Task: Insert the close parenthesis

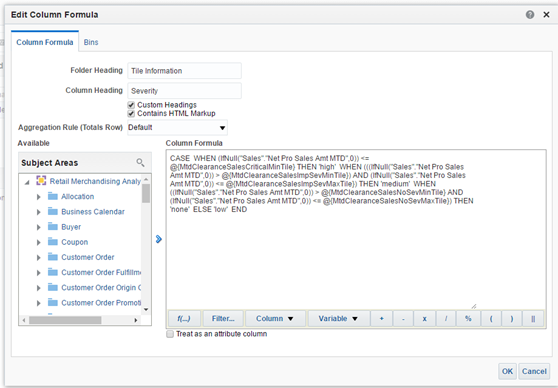Action: click(x=512, y=319)
